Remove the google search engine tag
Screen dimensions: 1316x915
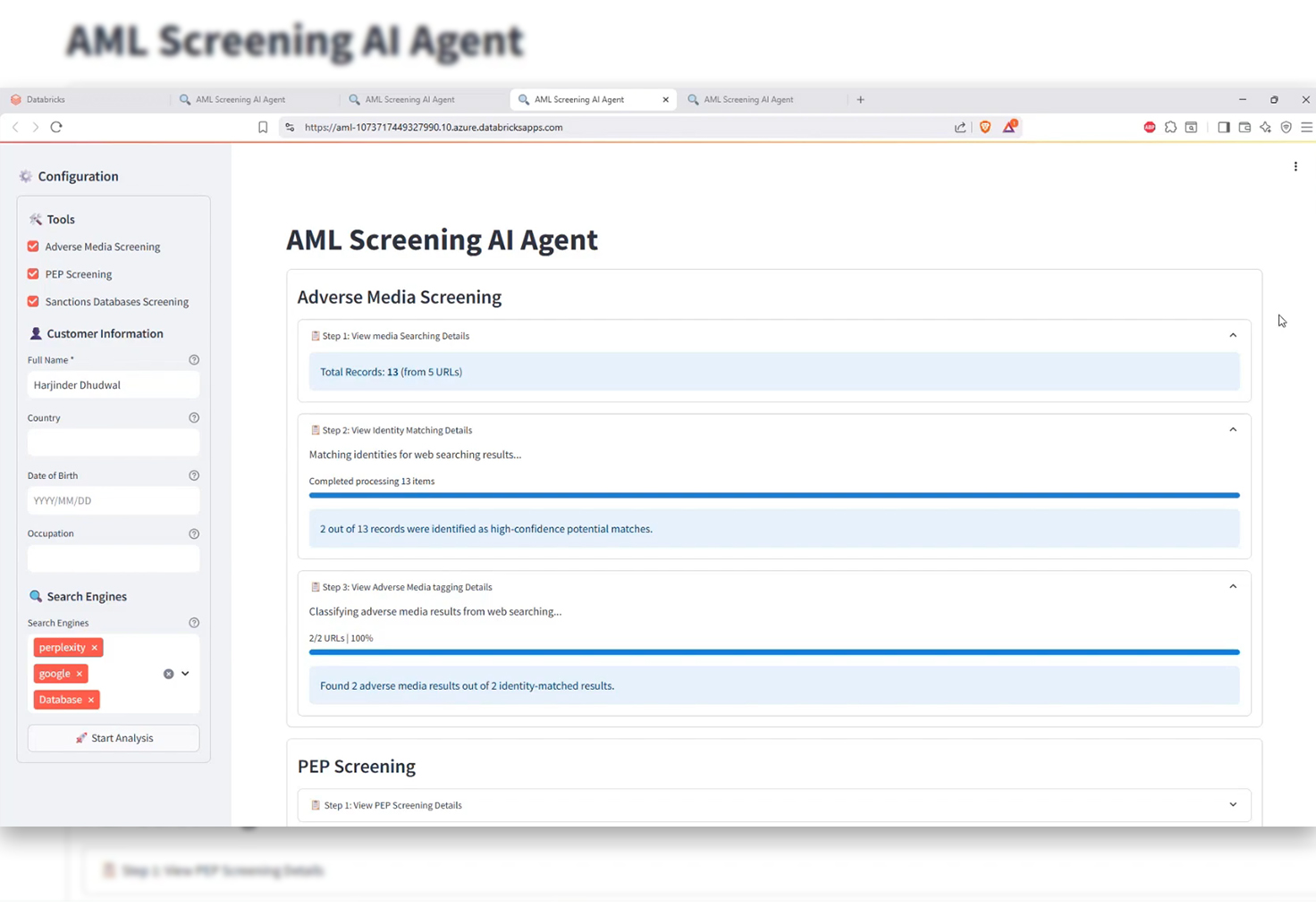tap(79, 673)
